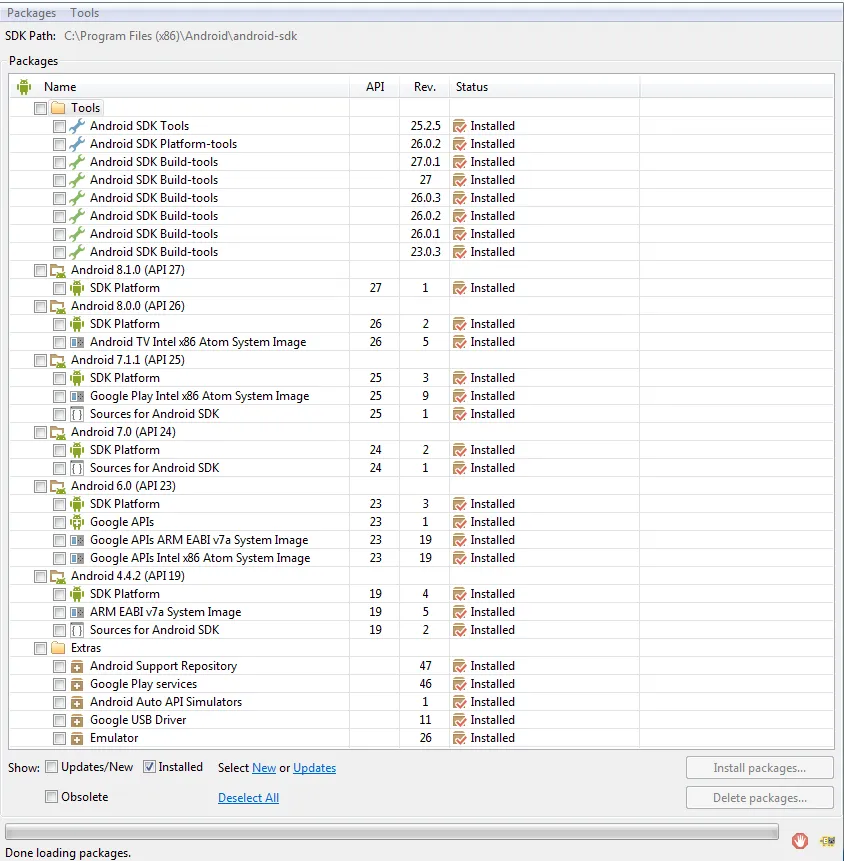Click the sources braces icon for API 25

point(77,414)
